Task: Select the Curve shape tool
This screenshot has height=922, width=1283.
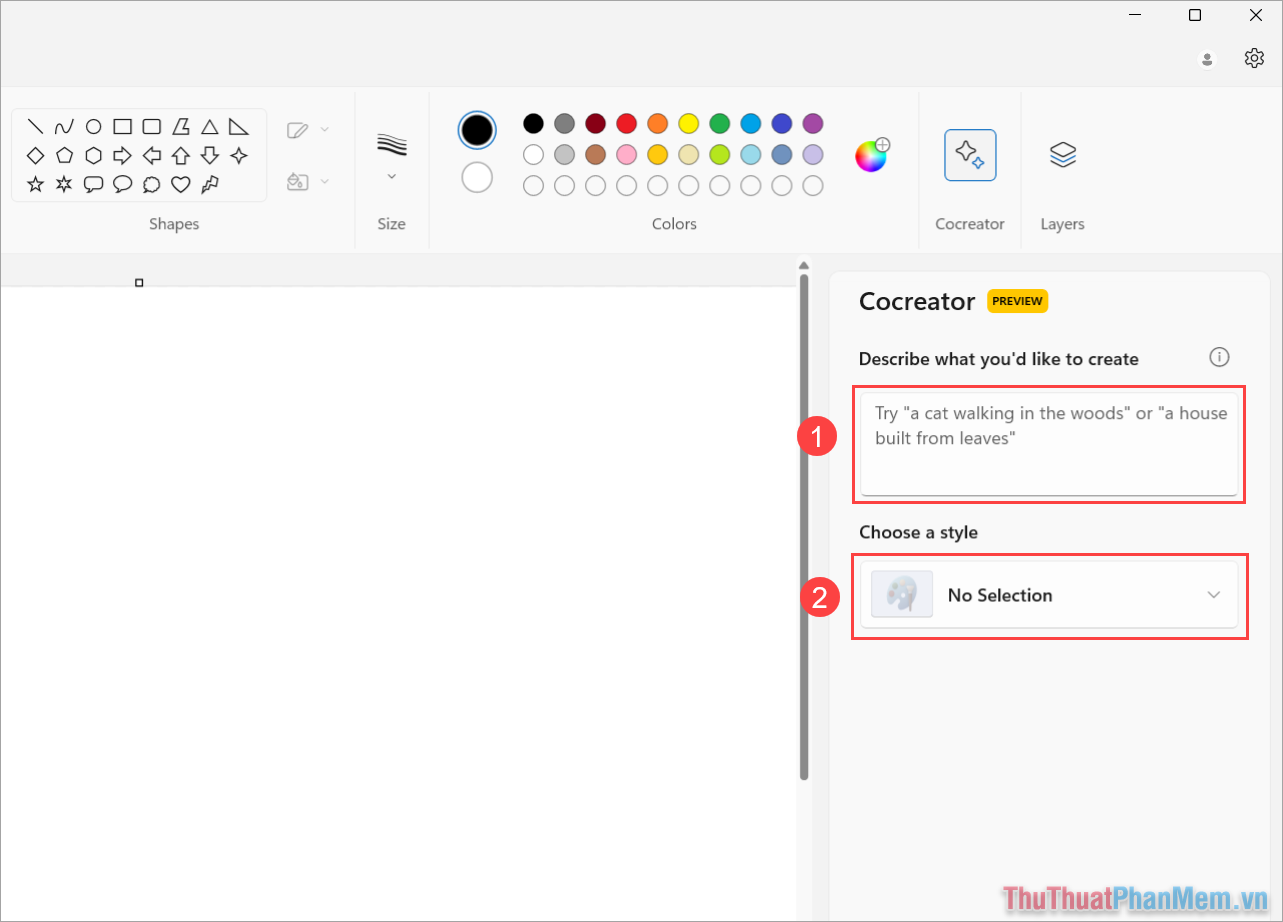Action: coord(64,127)
